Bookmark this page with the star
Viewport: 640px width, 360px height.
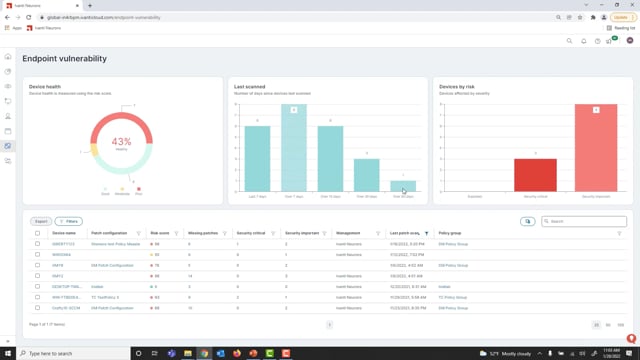(580, 18)
